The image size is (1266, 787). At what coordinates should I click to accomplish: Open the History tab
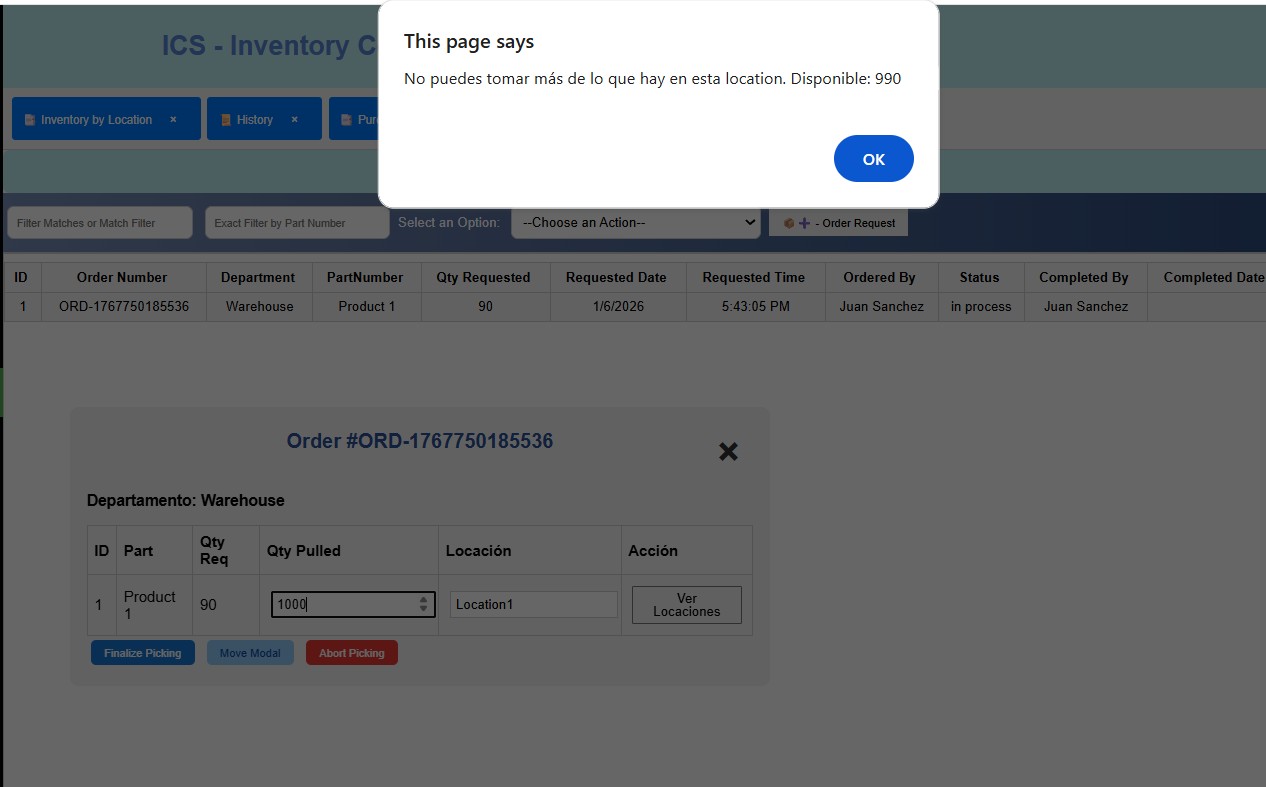coord(255,119)
